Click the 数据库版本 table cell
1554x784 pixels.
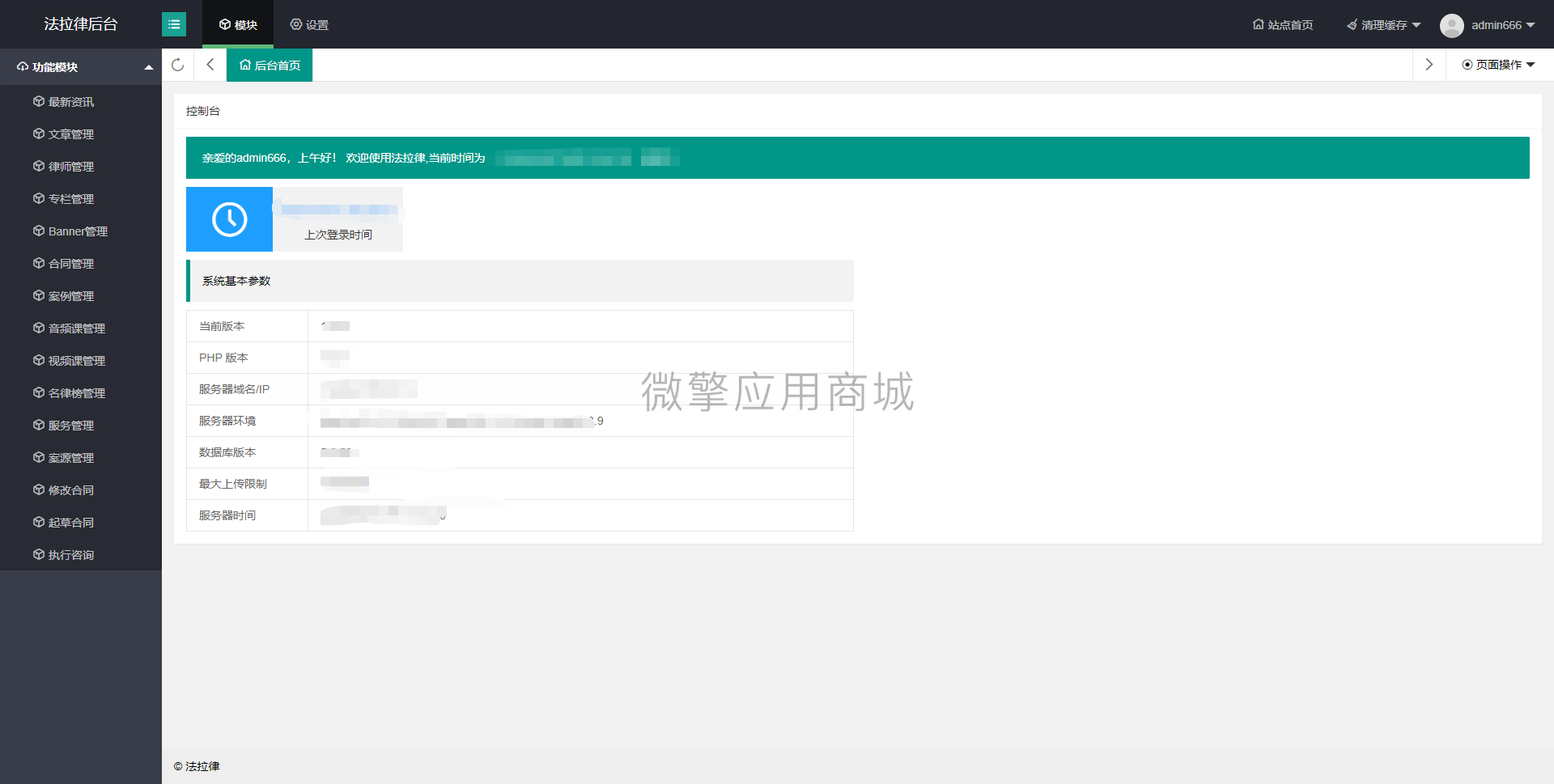tap(247, 452)
